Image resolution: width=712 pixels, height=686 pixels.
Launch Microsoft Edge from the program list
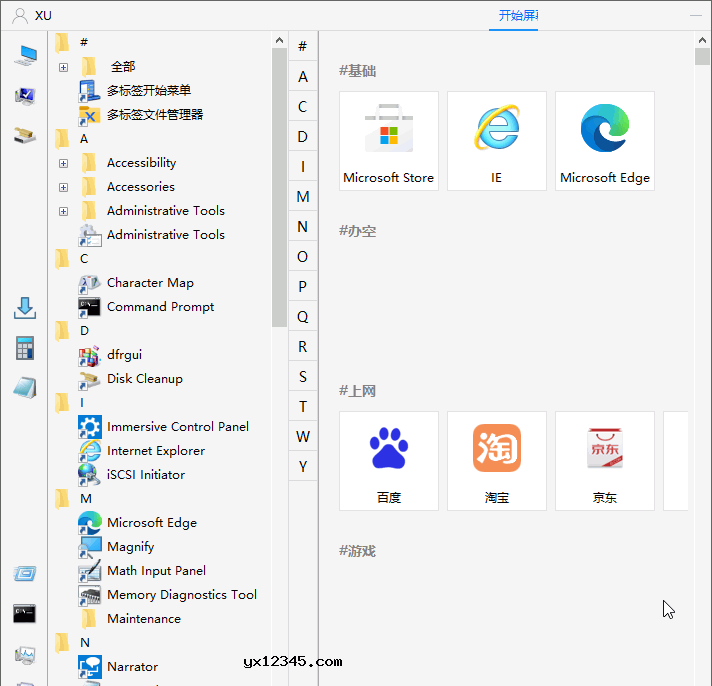138,523
